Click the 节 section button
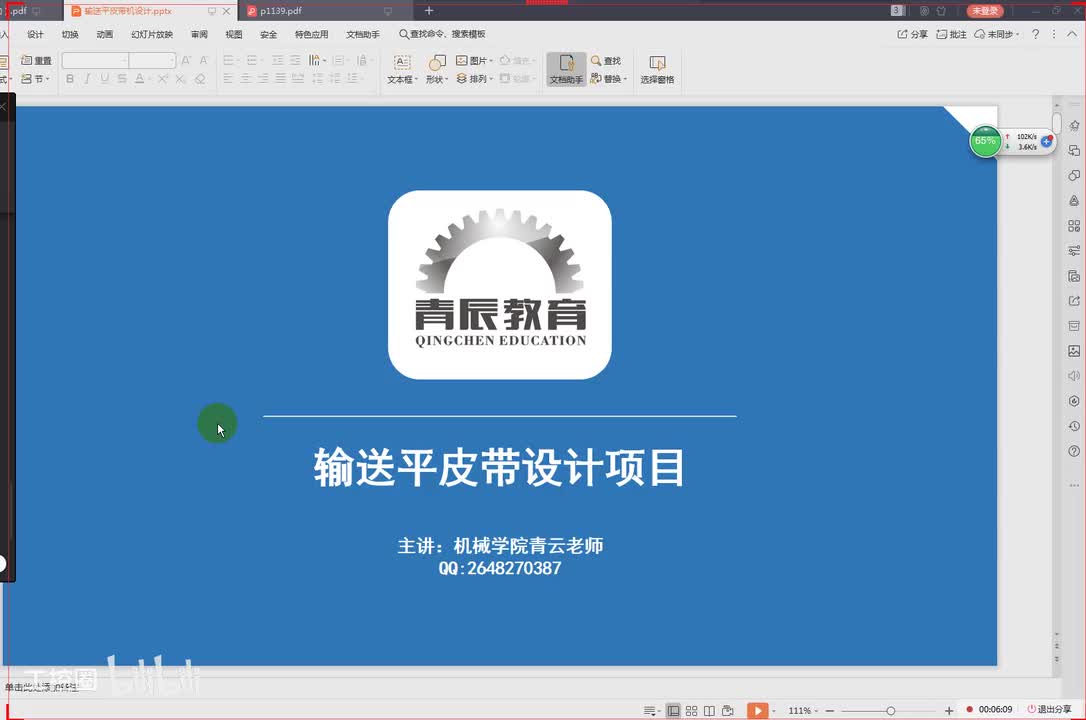Viewport: 1086px width, 720px height. click(x=35, y=79)
